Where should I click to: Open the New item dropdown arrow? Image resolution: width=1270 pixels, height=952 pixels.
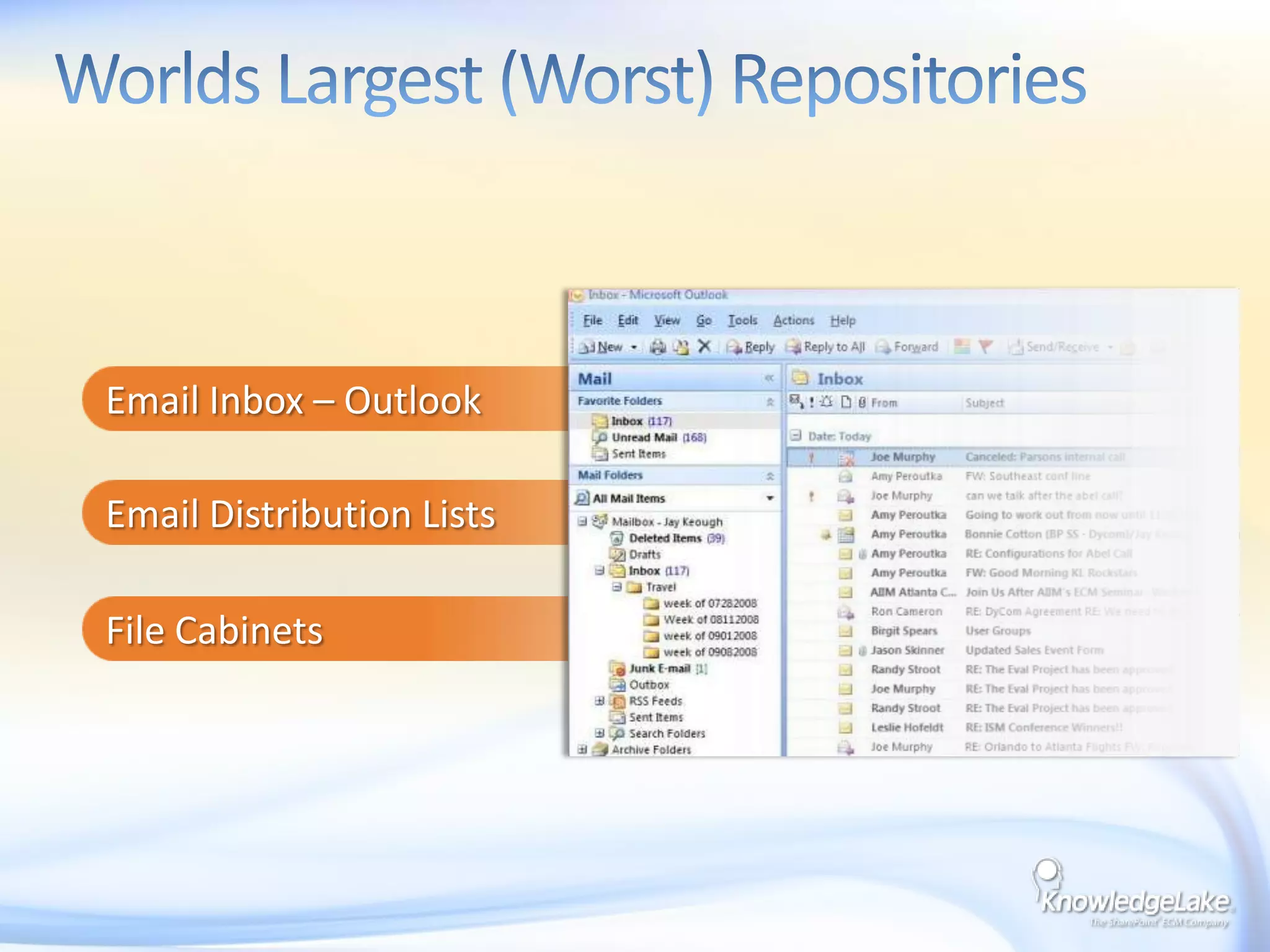click(x=634, y=347)
